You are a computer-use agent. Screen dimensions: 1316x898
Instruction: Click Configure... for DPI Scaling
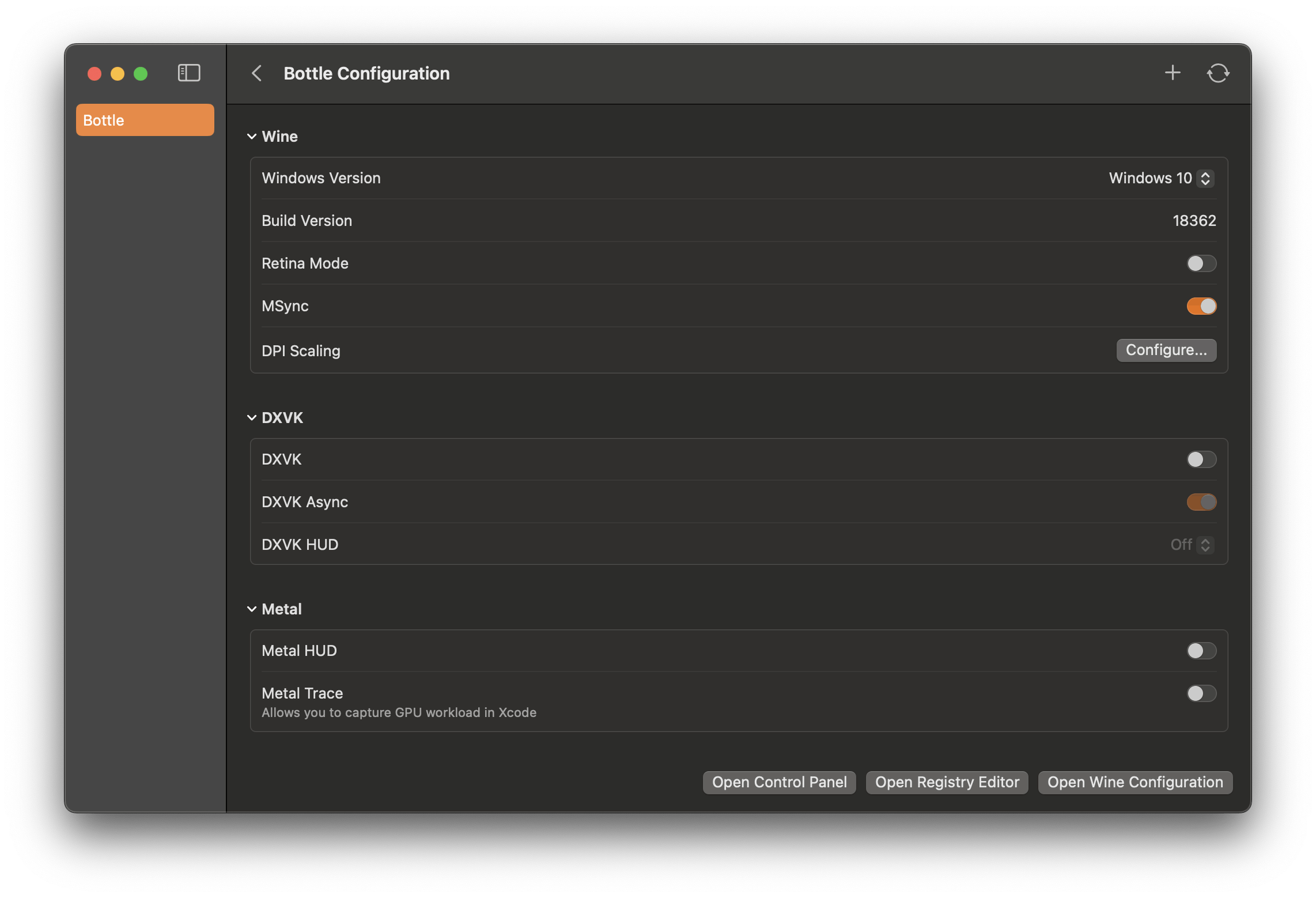click(x=1166, y=350)
